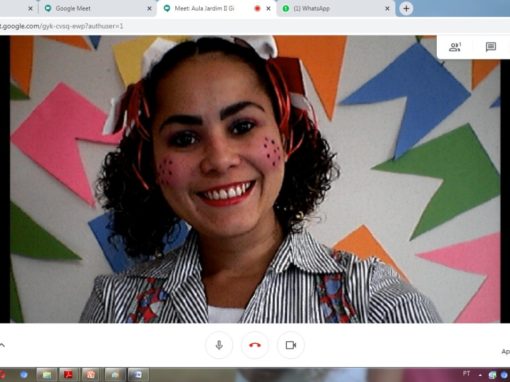Hang up with the red end-call button
The width and height of the screenshot is (510, 382).
point(255,345)
